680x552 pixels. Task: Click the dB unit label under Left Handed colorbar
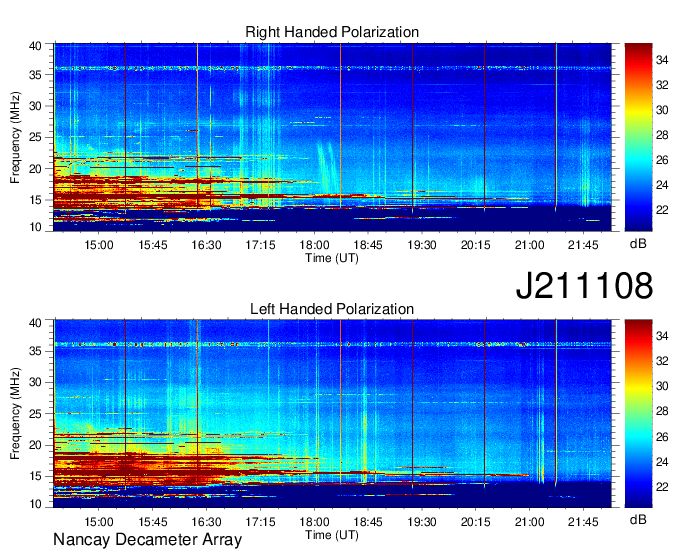[x=638, y=520]
